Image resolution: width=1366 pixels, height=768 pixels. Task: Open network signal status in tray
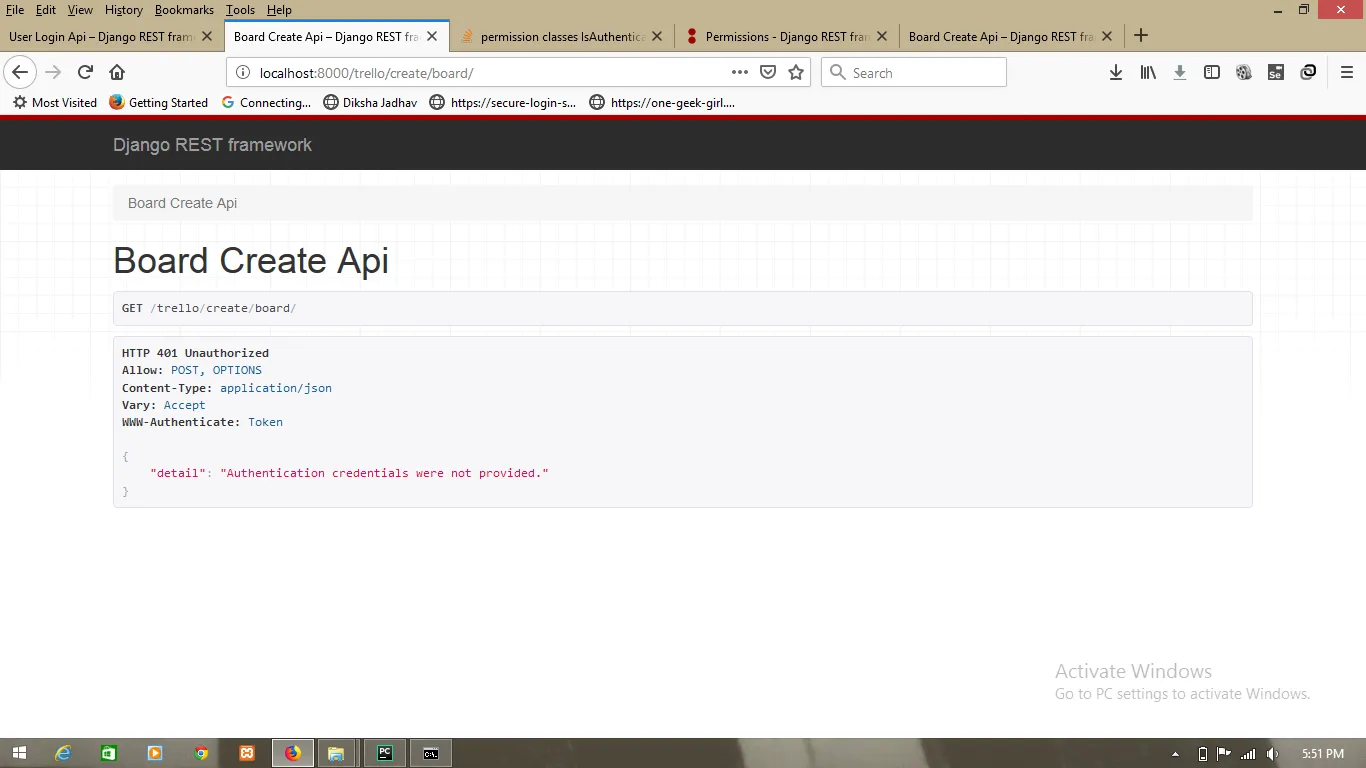coord(1248,753)
